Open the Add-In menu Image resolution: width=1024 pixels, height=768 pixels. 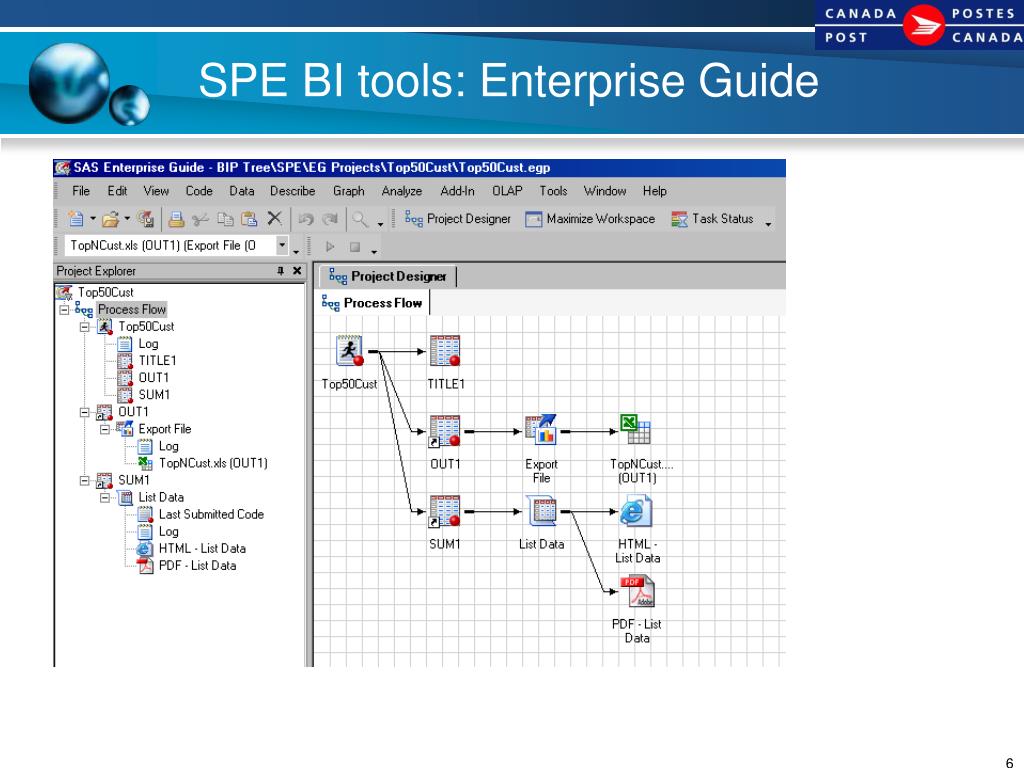tap(457, 191)
